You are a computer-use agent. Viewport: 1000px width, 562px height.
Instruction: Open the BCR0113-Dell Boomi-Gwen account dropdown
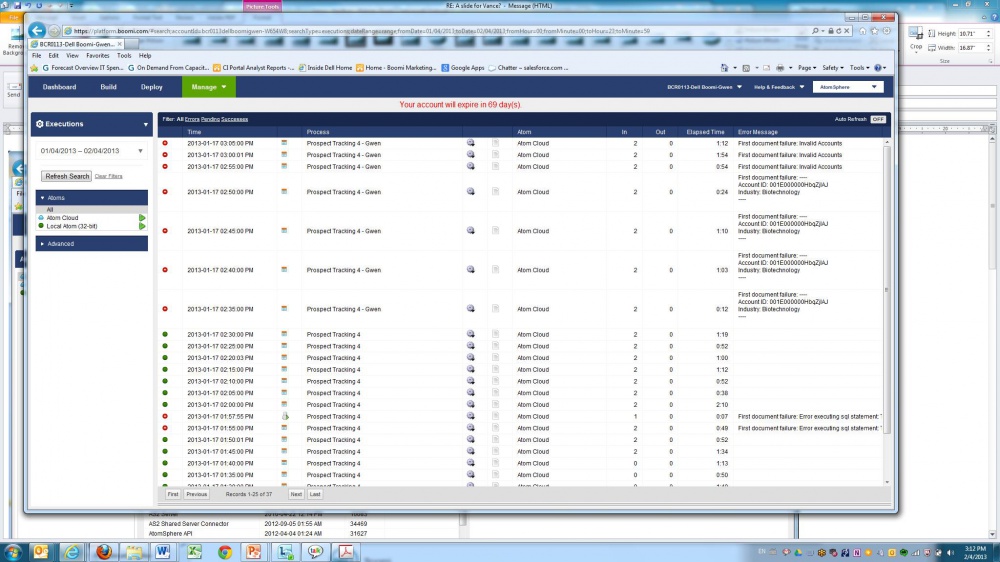click(704, 87)
